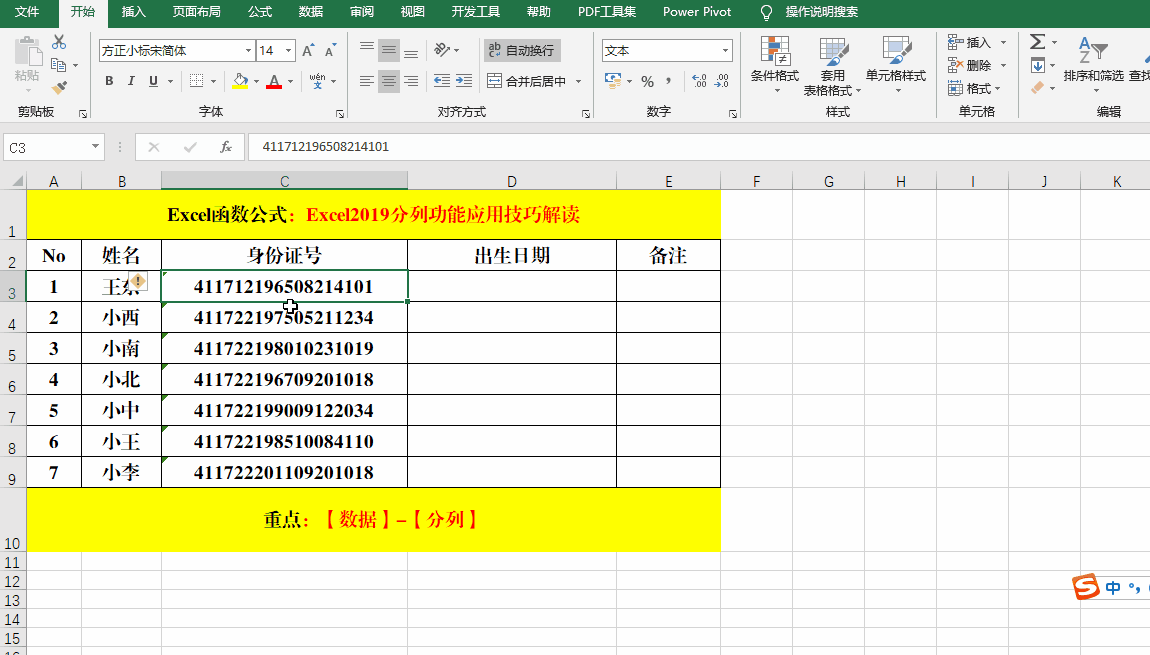Open the font size dropdown
1150x655 pixels.
point(288,51)
